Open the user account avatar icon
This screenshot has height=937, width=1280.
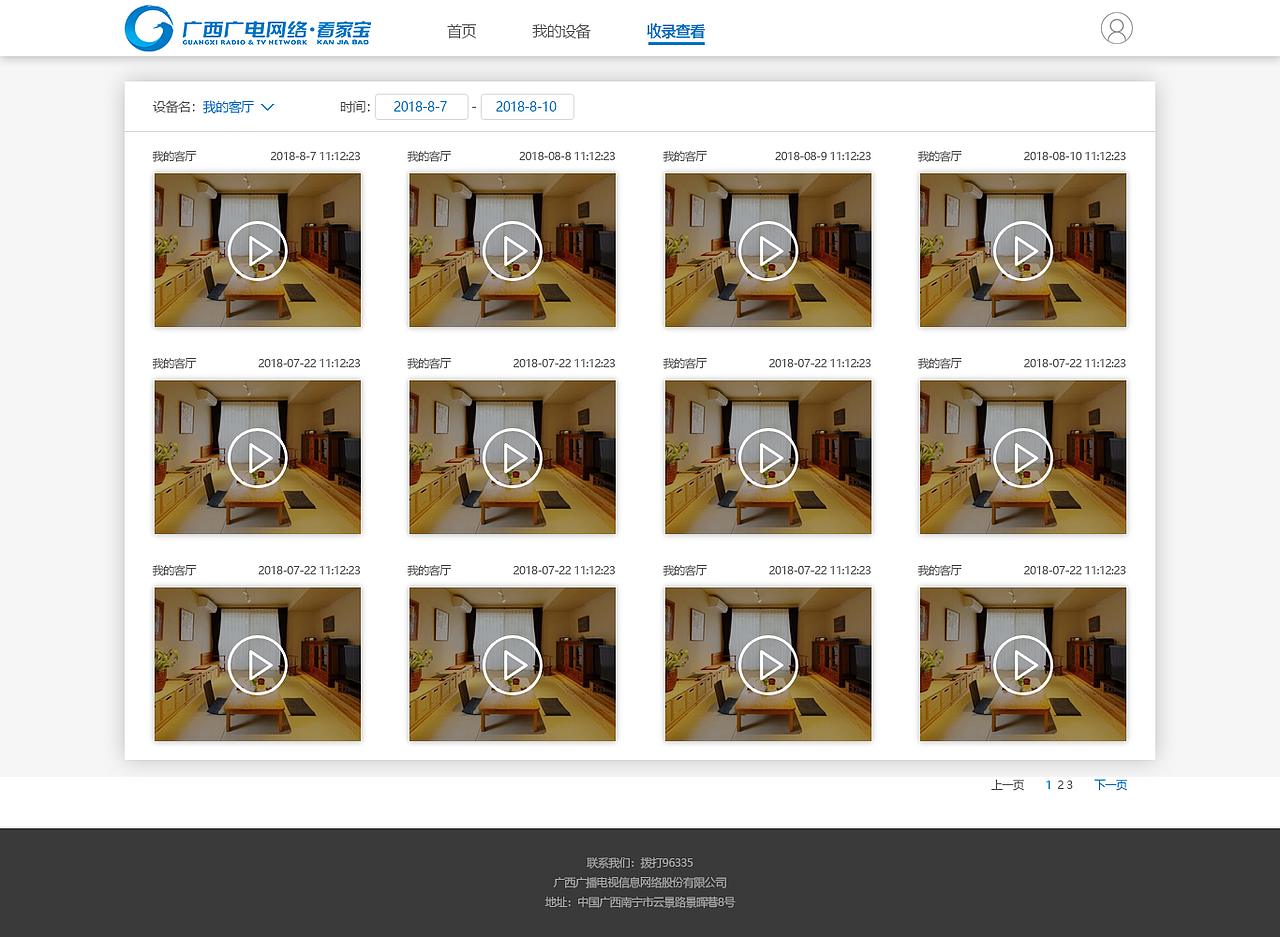[x=1116, y=28]
